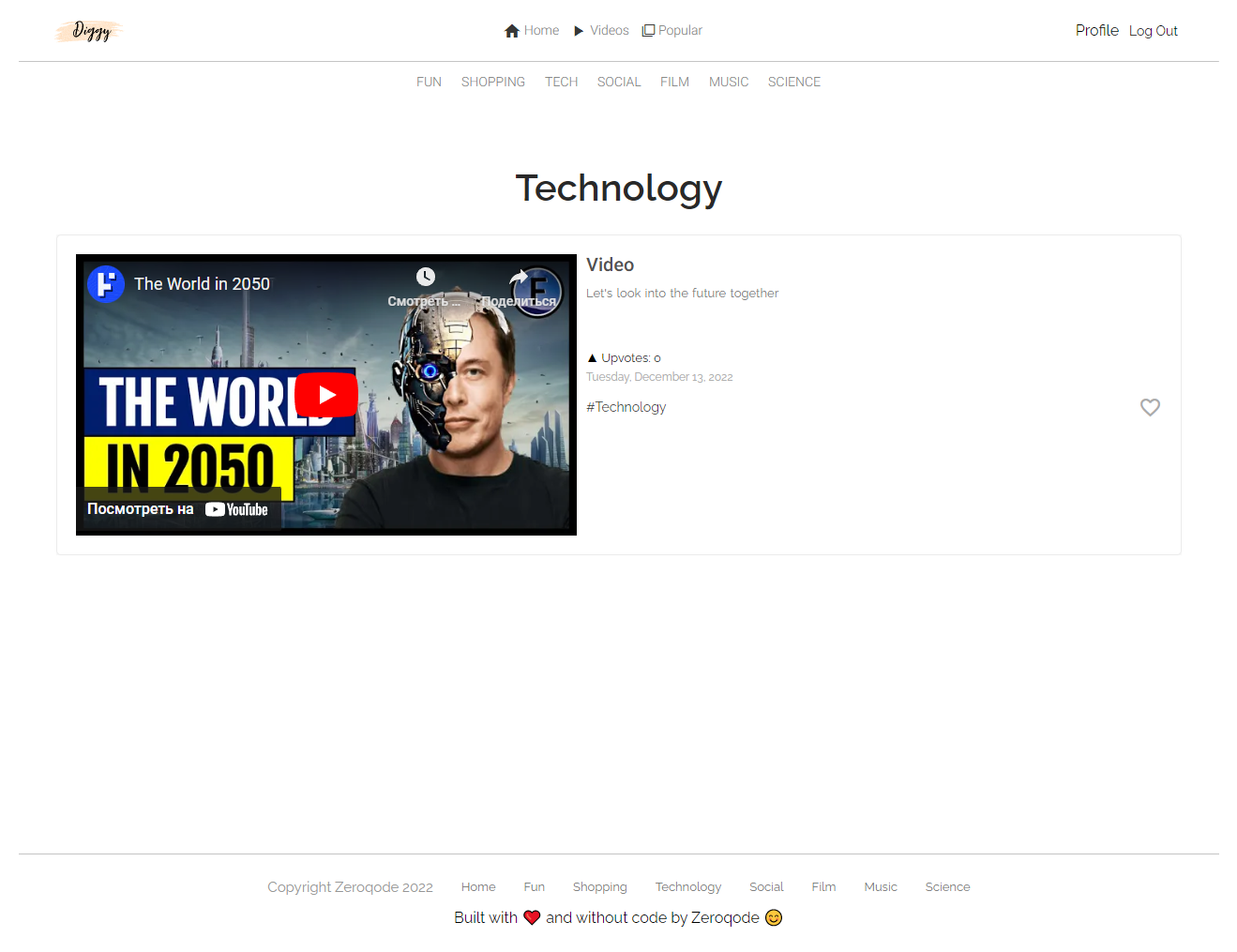Image resolution: width=1237 pixels, height=952 pixels.
Task: Open footer Fun link
Action: [535, 887]
